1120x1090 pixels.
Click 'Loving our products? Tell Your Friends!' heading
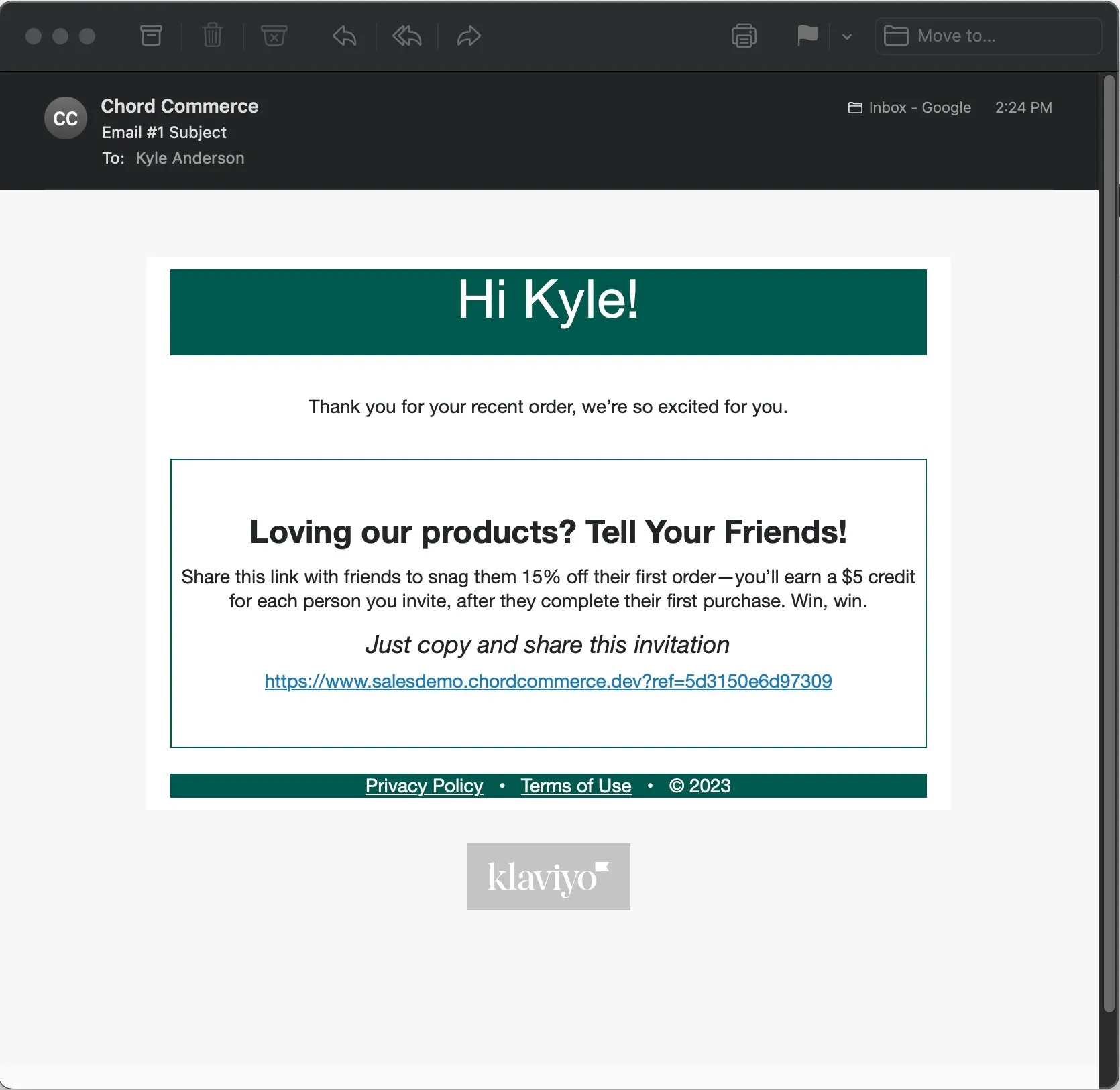click(548, 532)
